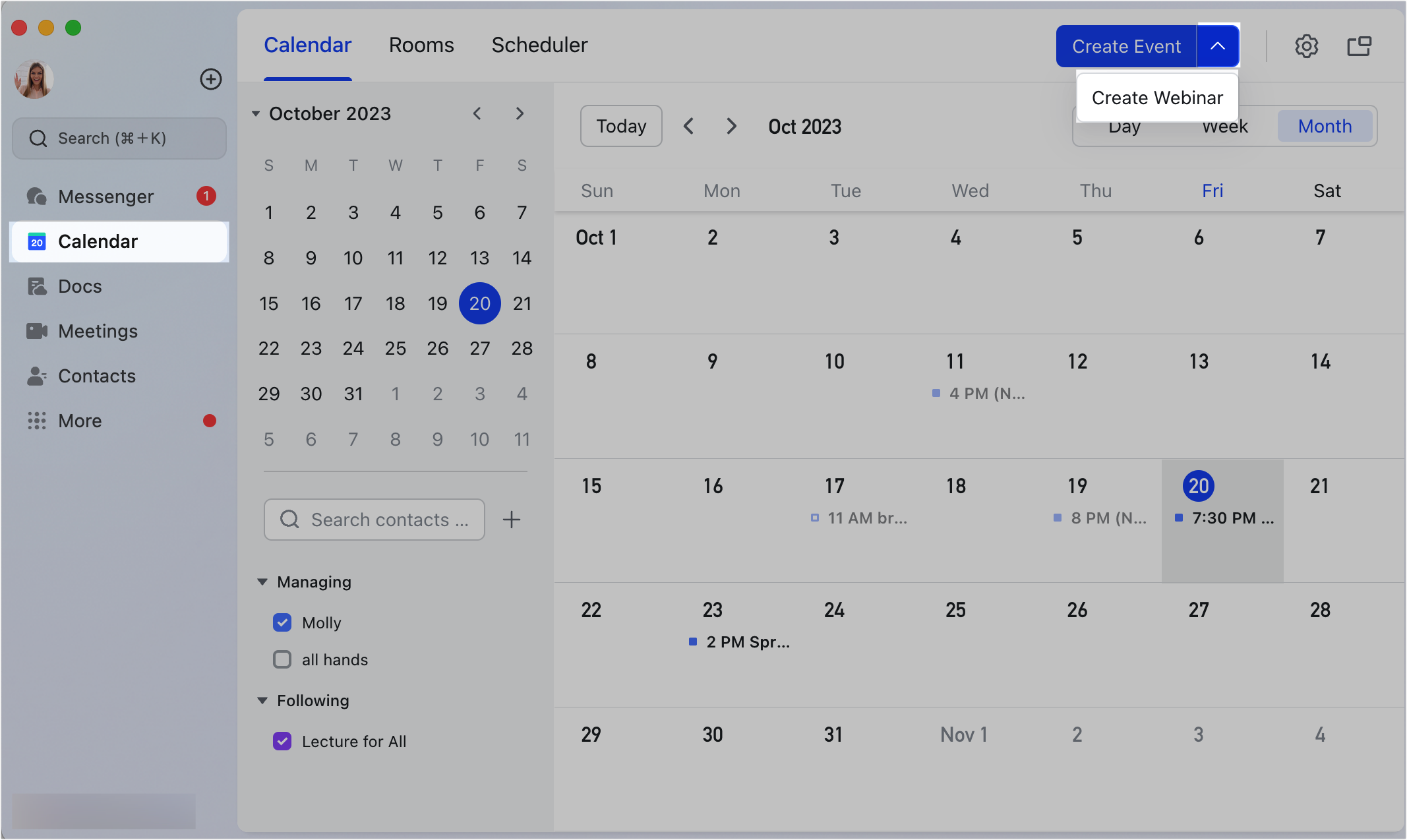The height and width of the screenshot is (840, 1407).
Task: Open Messenger from sidebar
Action: click(105, 196)
